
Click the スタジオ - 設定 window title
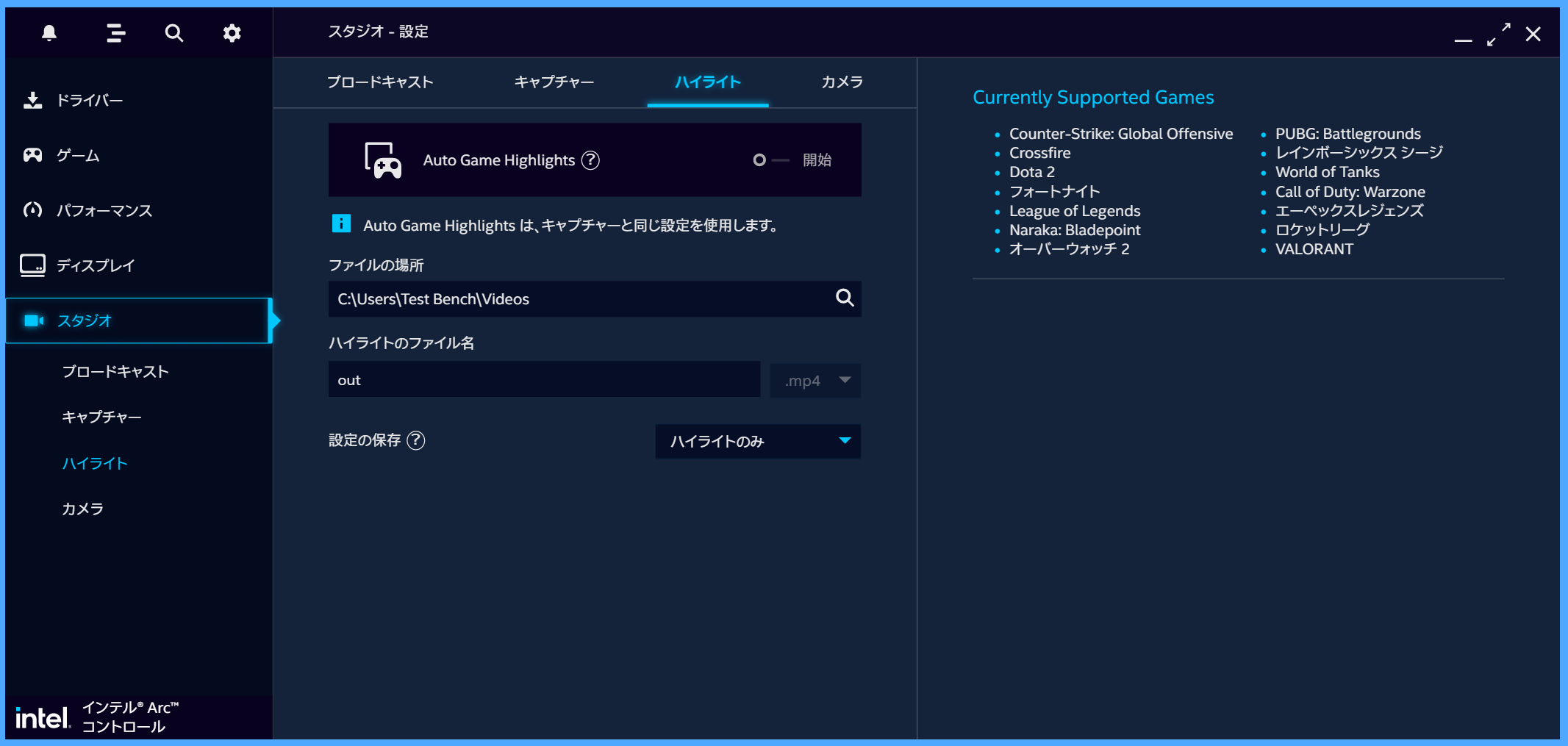tap(378, 32)
